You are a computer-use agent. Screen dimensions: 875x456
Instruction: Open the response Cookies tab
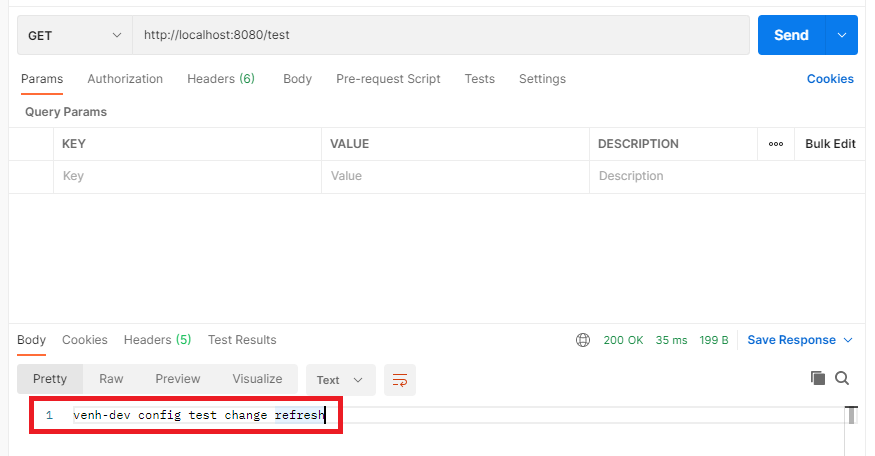[85, 340]
